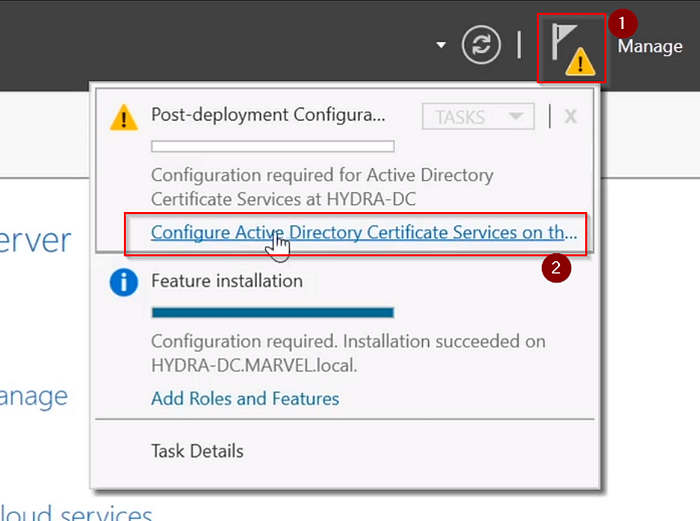Open the Manage menu
700x521 pixels.
point(650,46)
